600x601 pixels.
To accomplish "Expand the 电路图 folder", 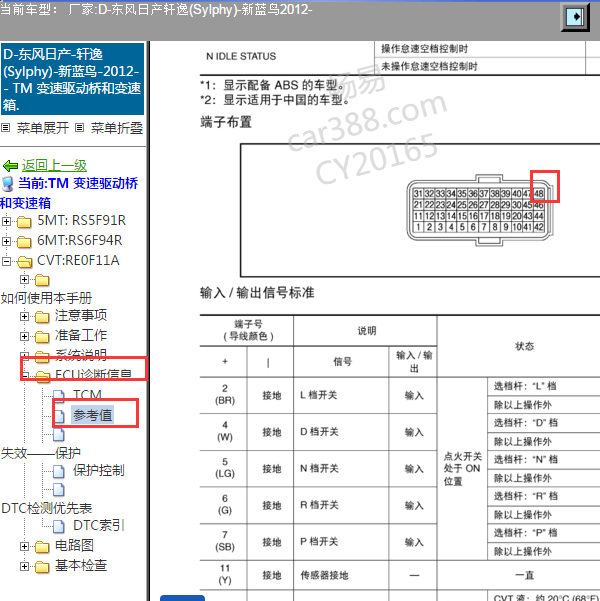I will click(x=25, y=546).
